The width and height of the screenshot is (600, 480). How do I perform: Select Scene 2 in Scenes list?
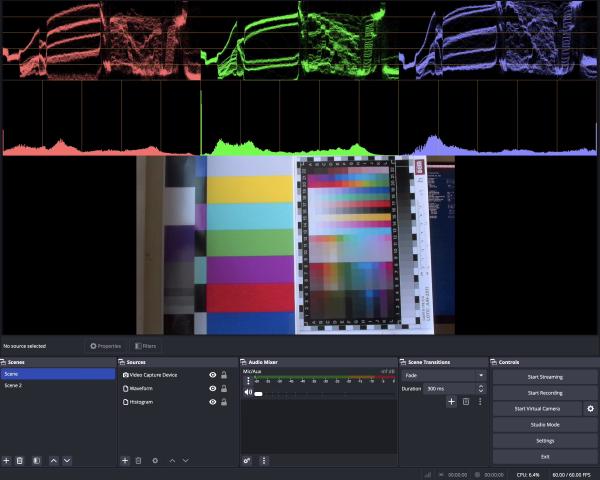tap(58, 385)
